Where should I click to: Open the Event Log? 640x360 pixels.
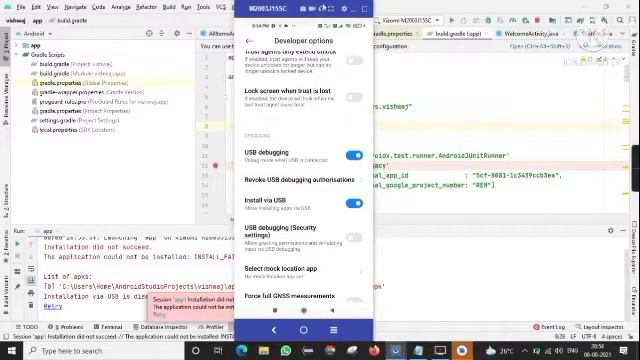549,327
